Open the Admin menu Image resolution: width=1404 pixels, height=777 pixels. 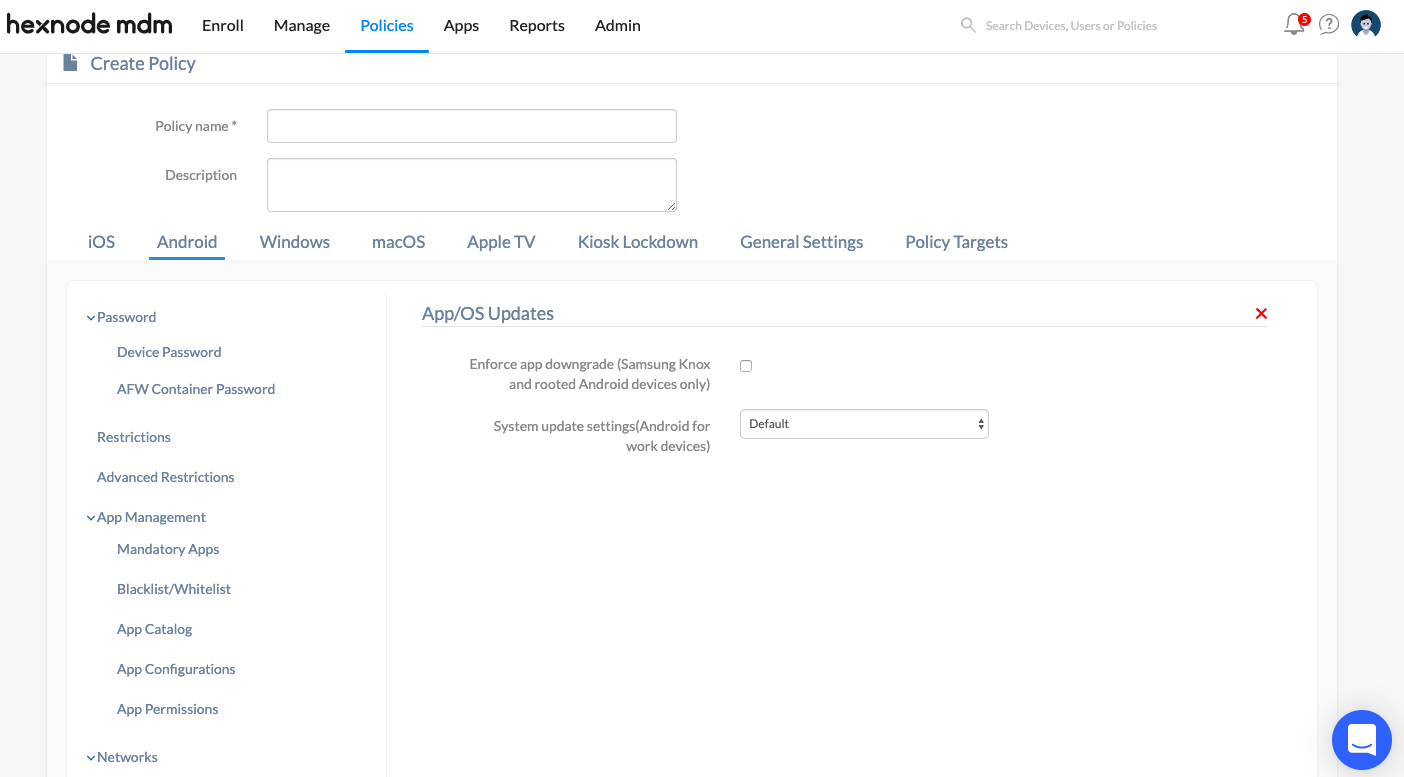pos(618,25)
